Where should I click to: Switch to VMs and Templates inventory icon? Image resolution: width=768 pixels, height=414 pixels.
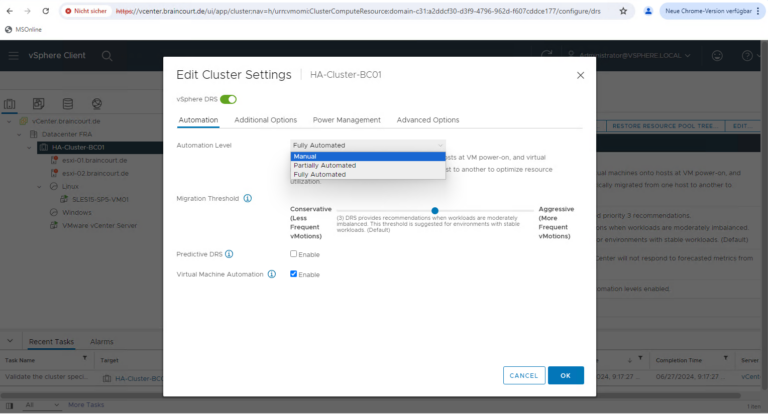point(38,103)
